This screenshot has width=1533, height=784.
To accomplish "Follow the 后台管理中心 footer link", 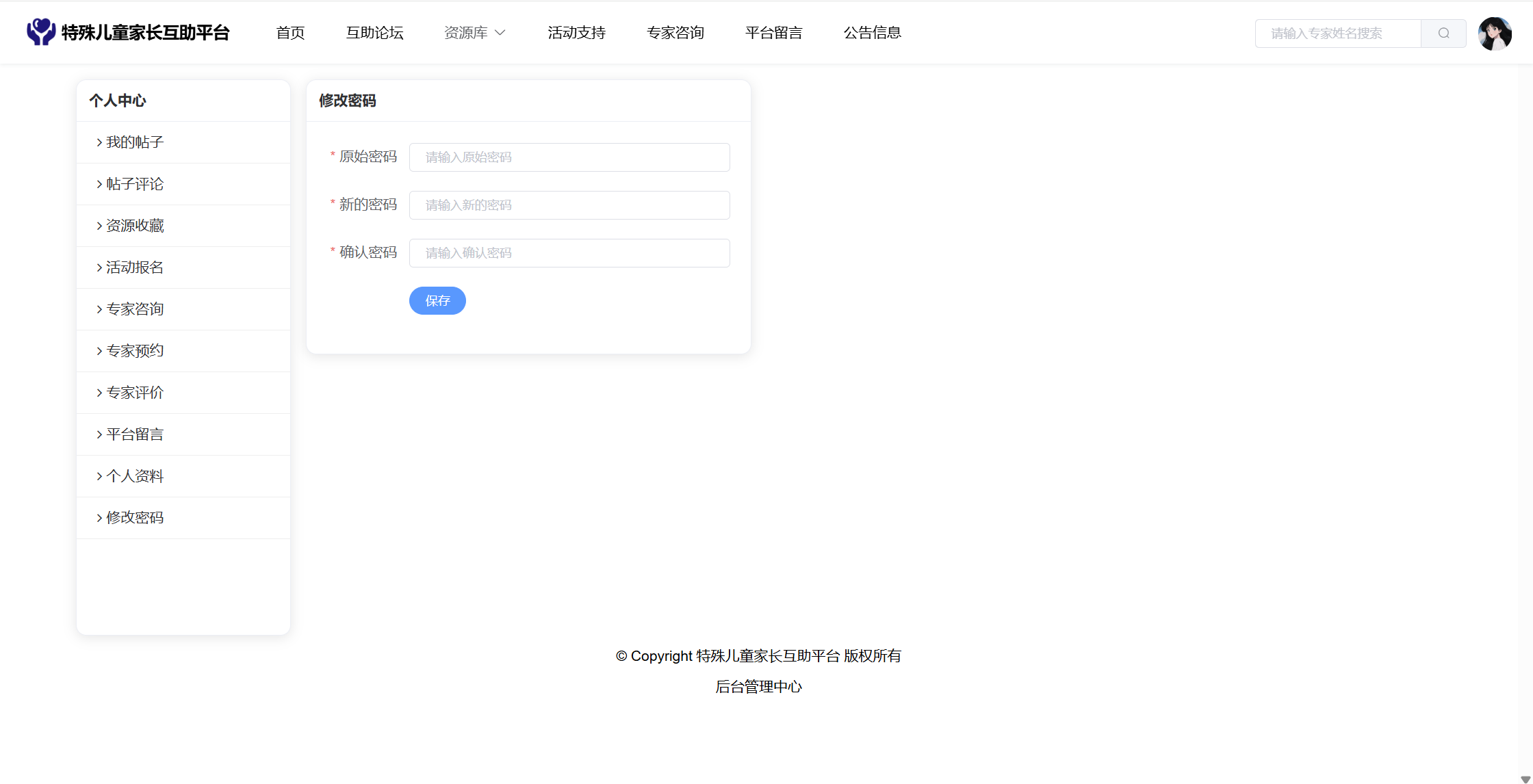I will coord(758,687).
